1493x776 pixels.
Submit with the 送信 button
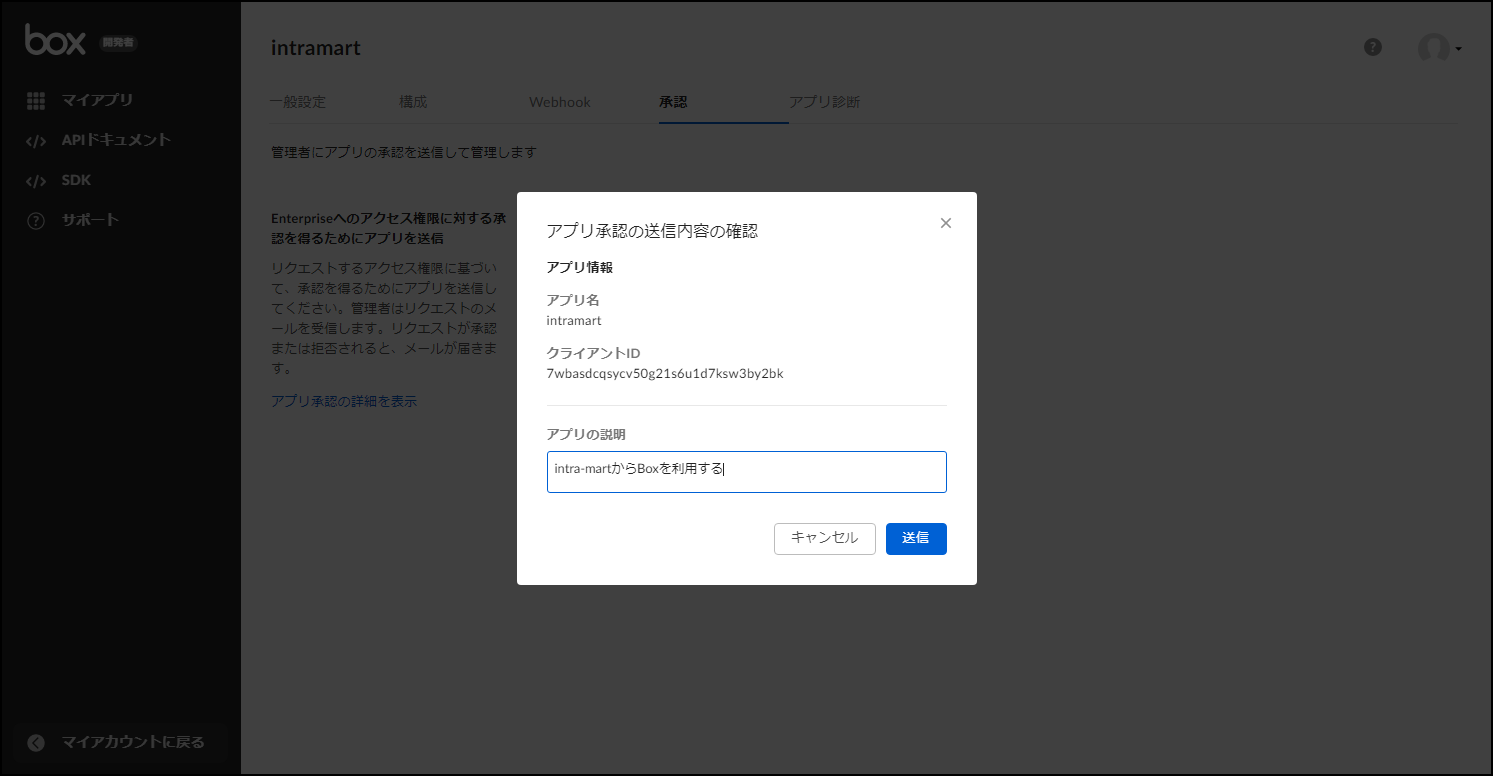[916, 538]
